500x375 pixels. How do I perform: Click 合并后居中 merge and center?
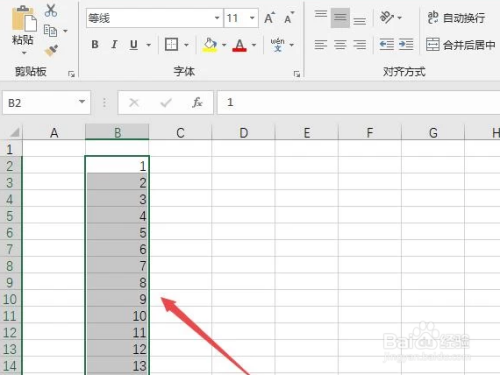461,44
